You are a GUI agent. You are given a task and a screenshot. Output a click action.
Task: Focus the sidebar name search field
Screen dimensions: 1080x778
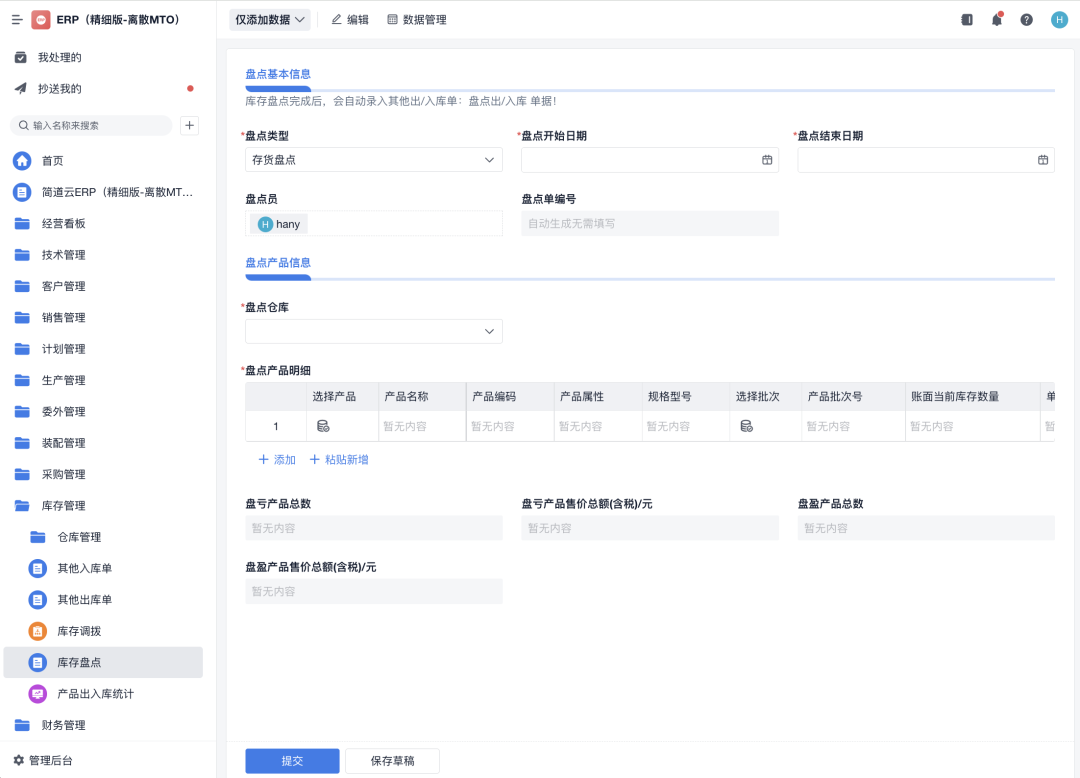(91, 125)
